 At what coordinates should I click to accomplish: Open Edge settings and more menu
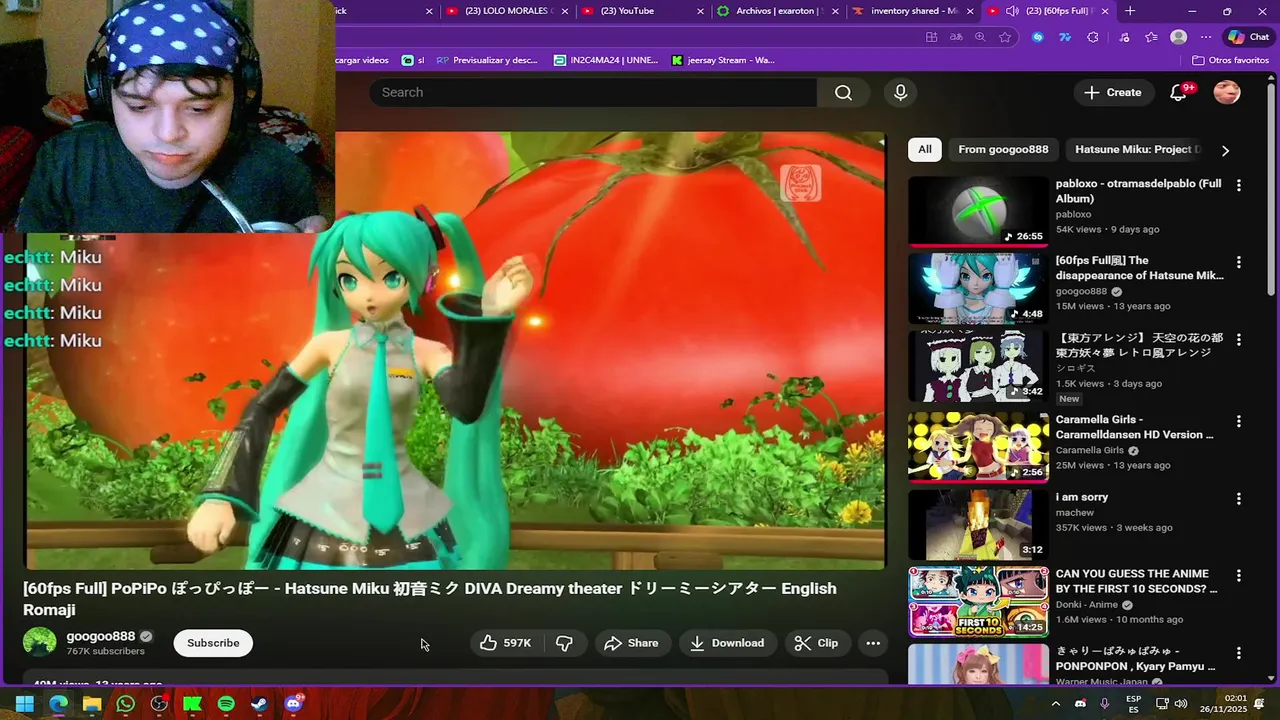click(x=1205, y=37)
